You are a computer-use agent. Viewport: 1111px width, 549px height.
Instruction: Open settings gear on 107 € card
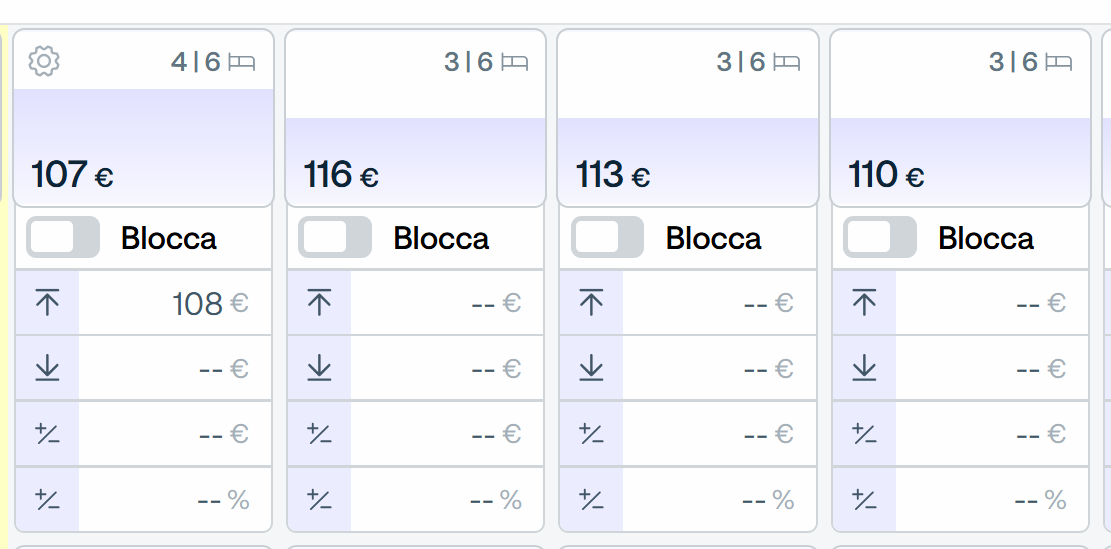tap(44, 61)
